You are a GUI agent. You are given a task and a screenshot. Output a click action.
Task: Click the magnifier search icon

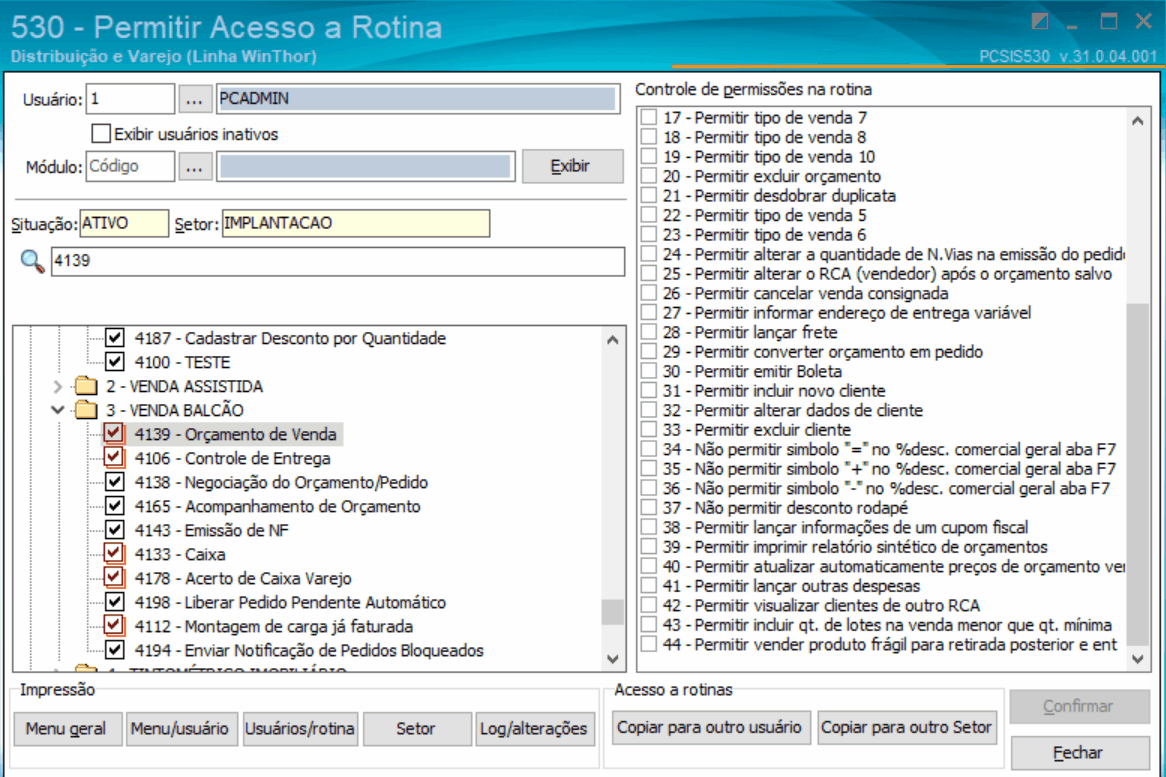pos(32,261)
